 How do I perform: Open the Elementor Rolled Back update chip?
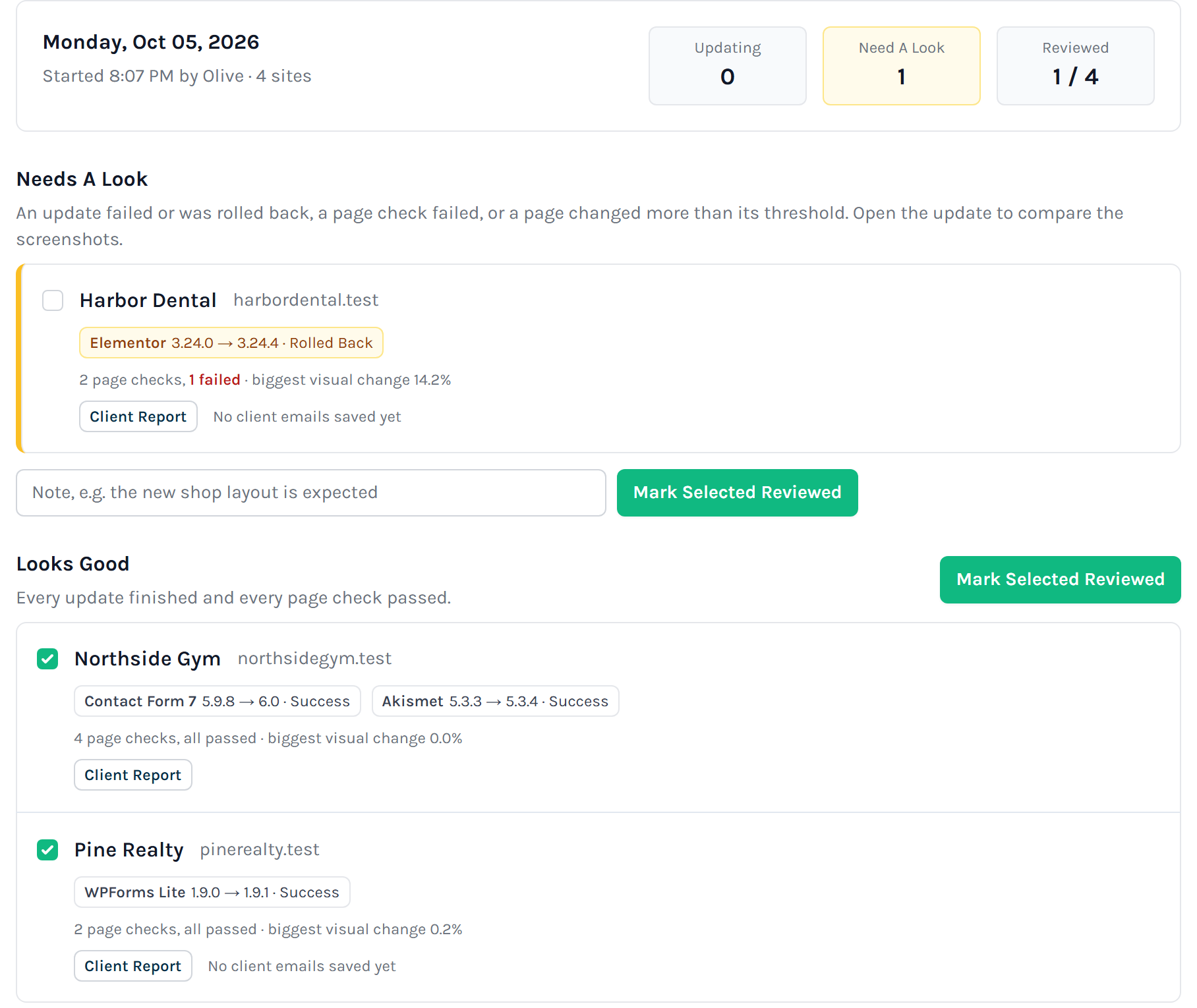click(231, 343)
